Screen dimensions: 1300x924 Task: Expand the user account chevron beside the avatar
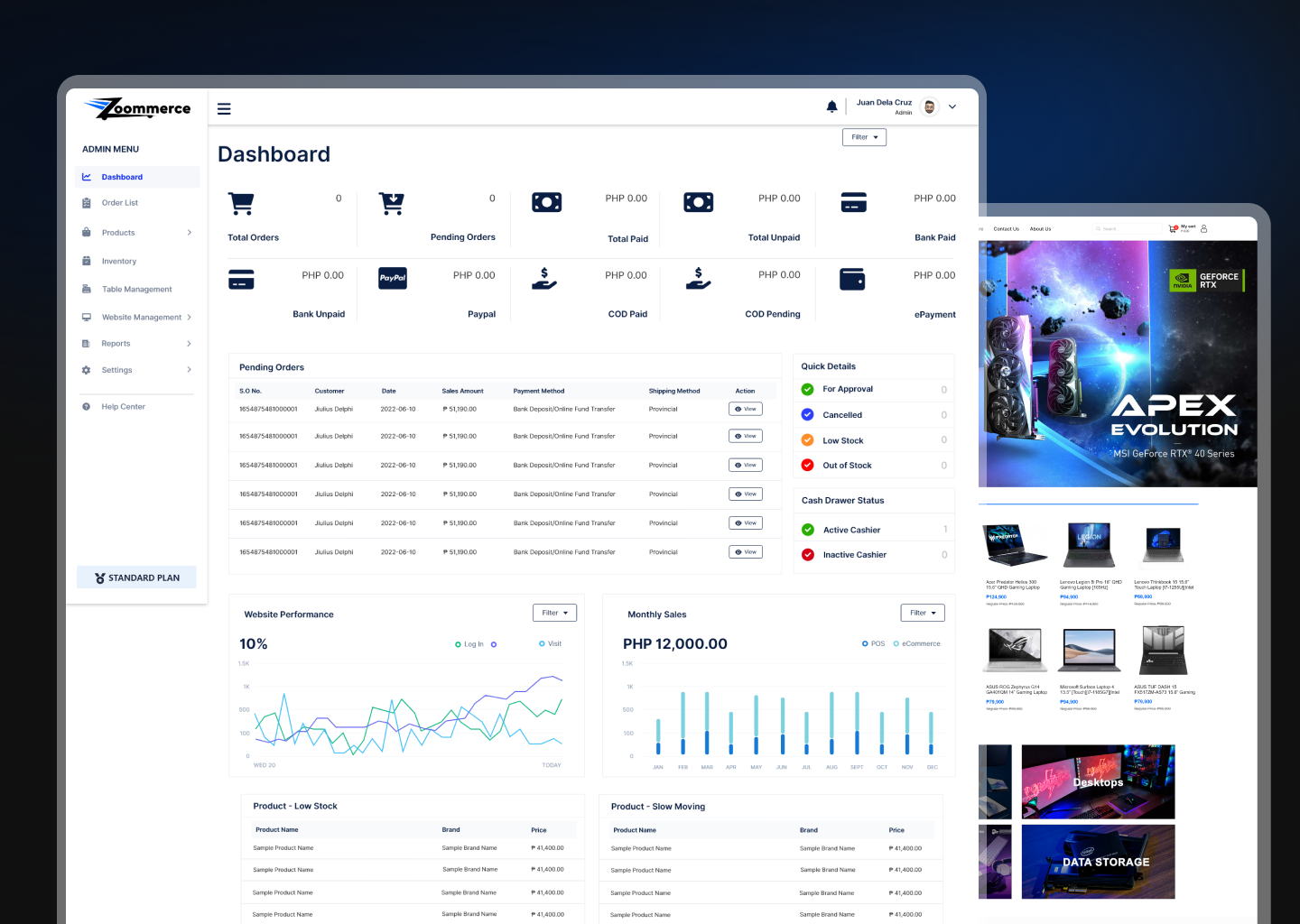952,107
